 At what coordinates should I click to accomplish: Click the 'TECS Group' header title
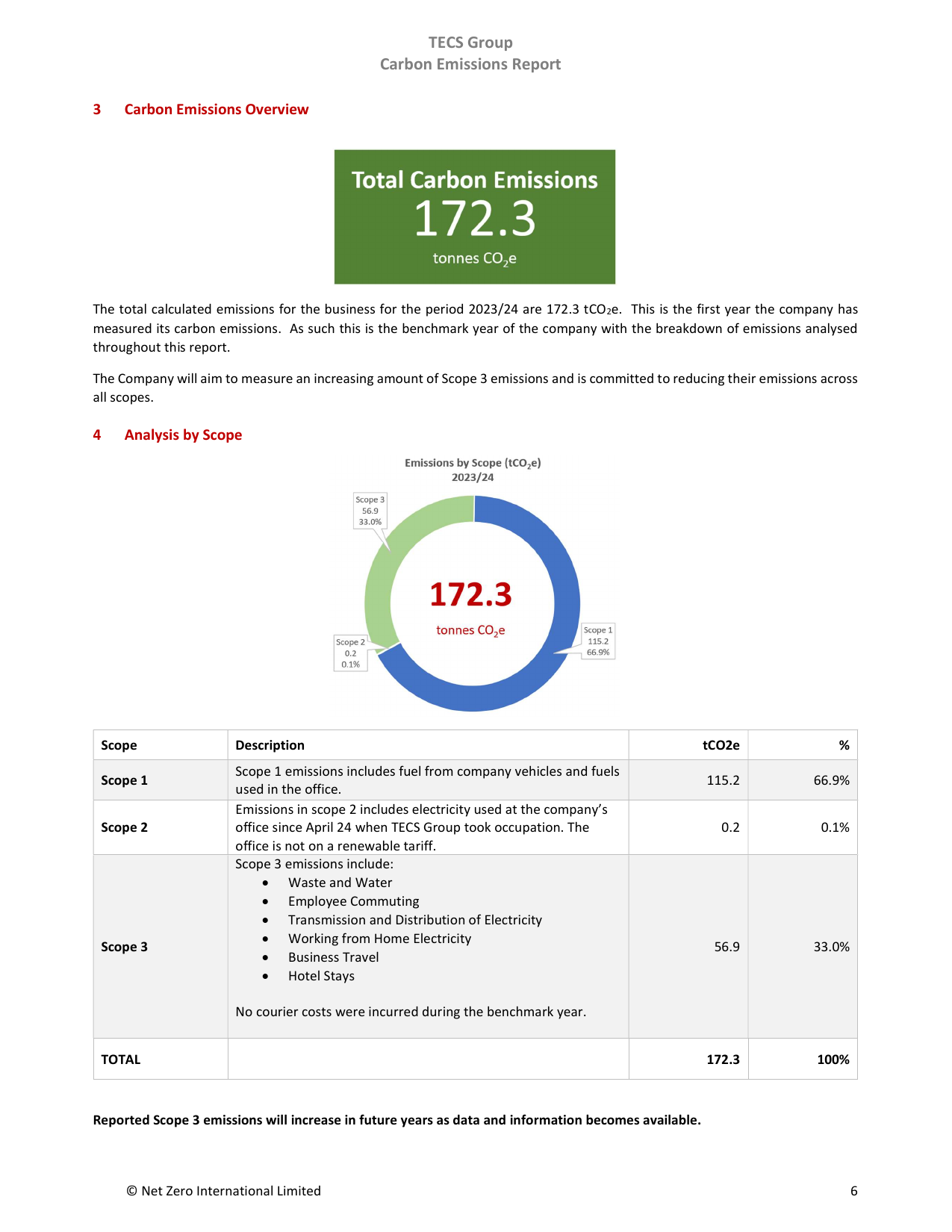point(470,43)
